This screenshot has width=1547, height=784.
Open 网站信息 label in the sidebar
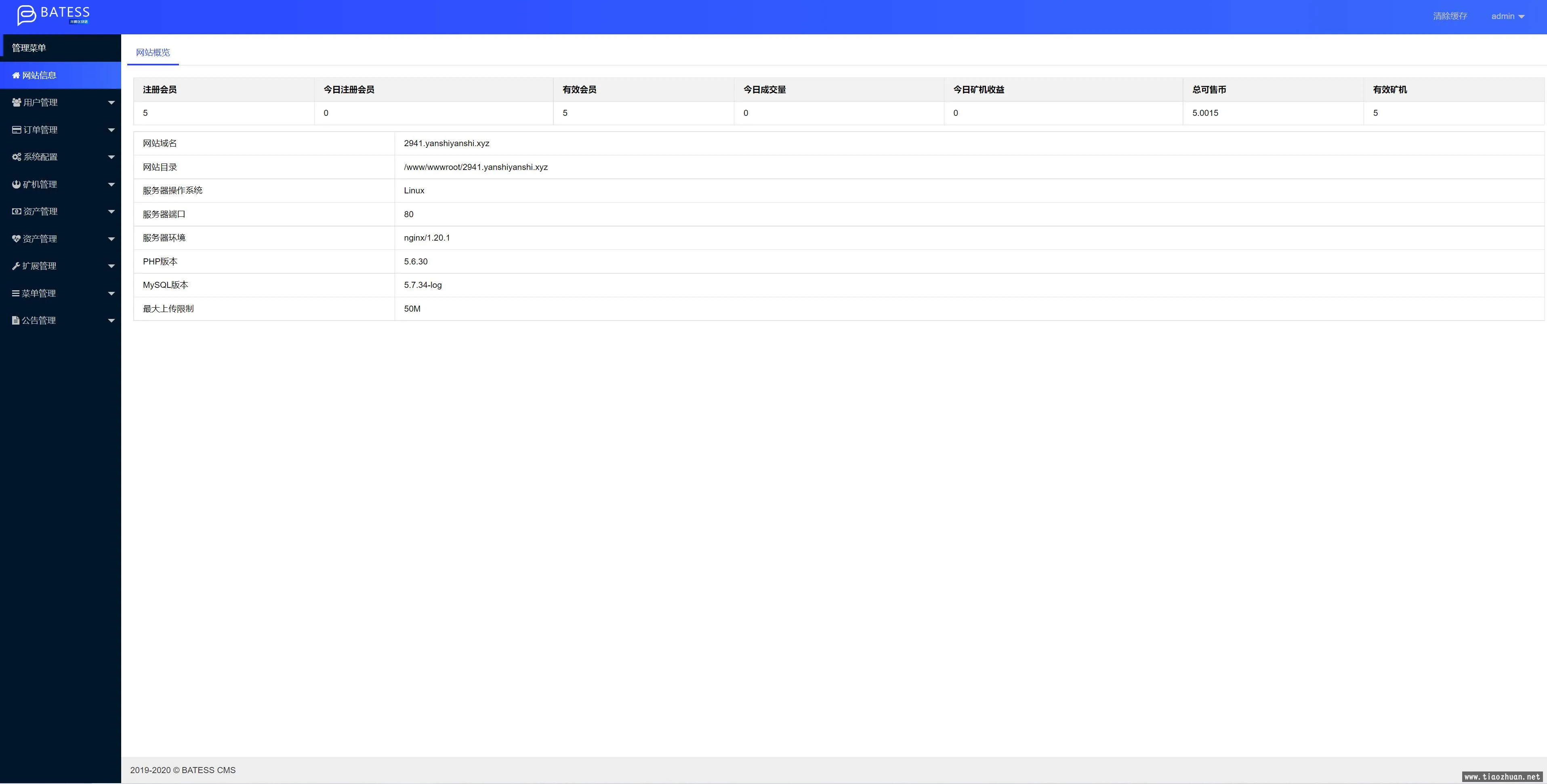[39, 75]
